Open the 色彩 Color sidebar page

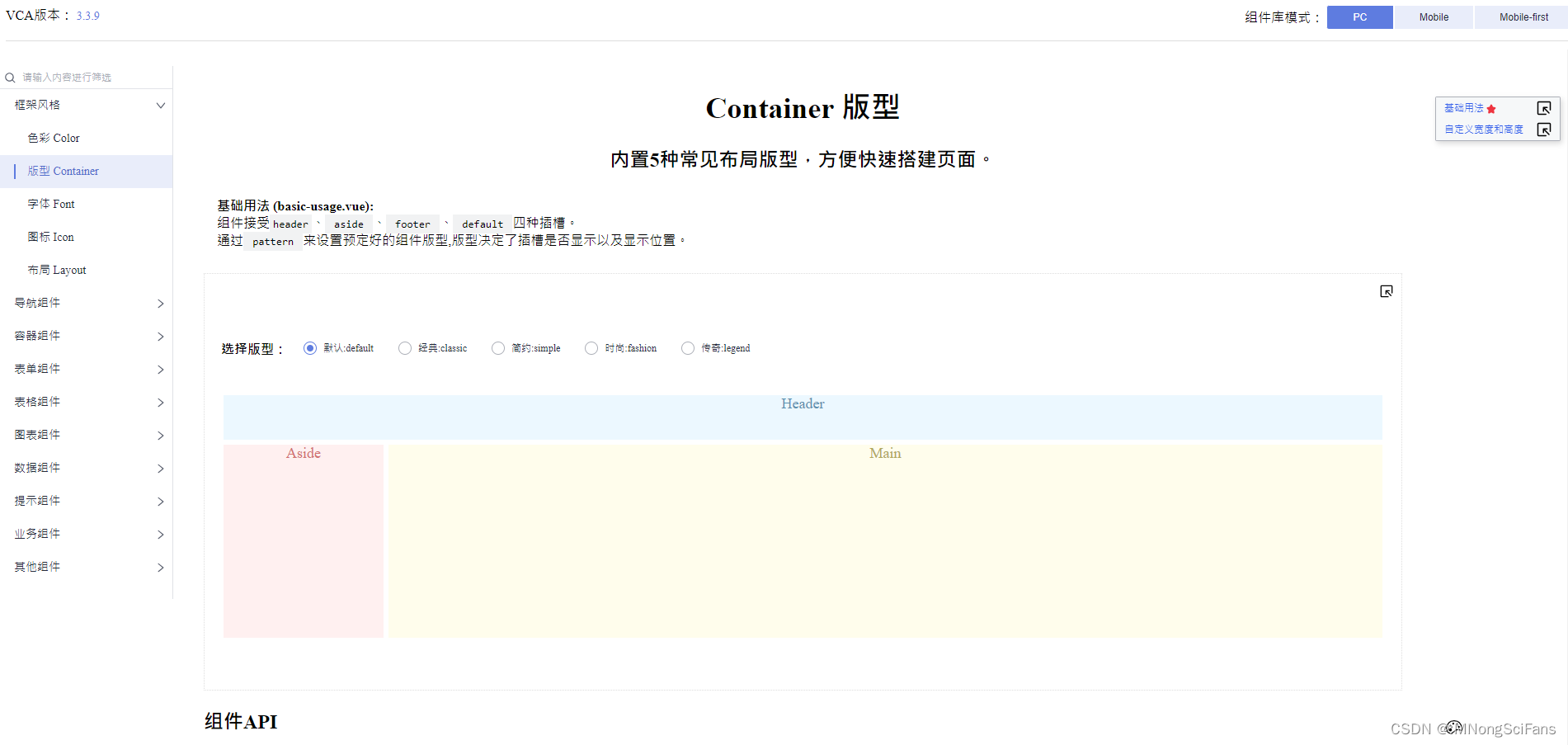[x=54, y=138]
